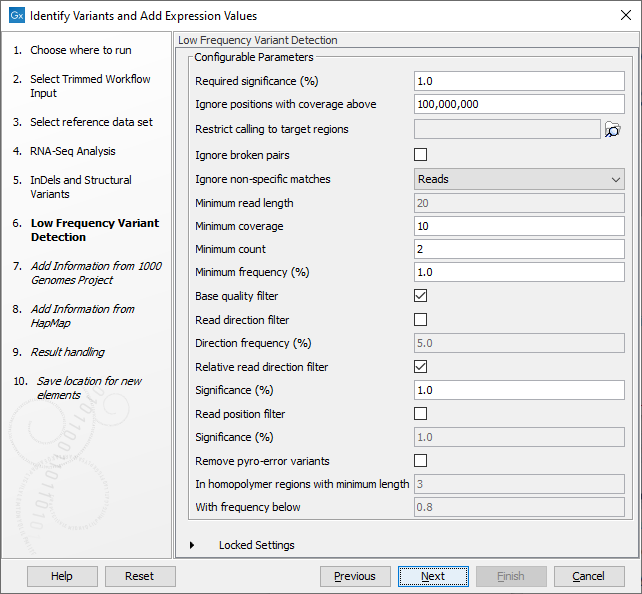Open the Ignore non-specific matches dropdown
This screenshot has height=594, width=642.
(x=519, y=179)
